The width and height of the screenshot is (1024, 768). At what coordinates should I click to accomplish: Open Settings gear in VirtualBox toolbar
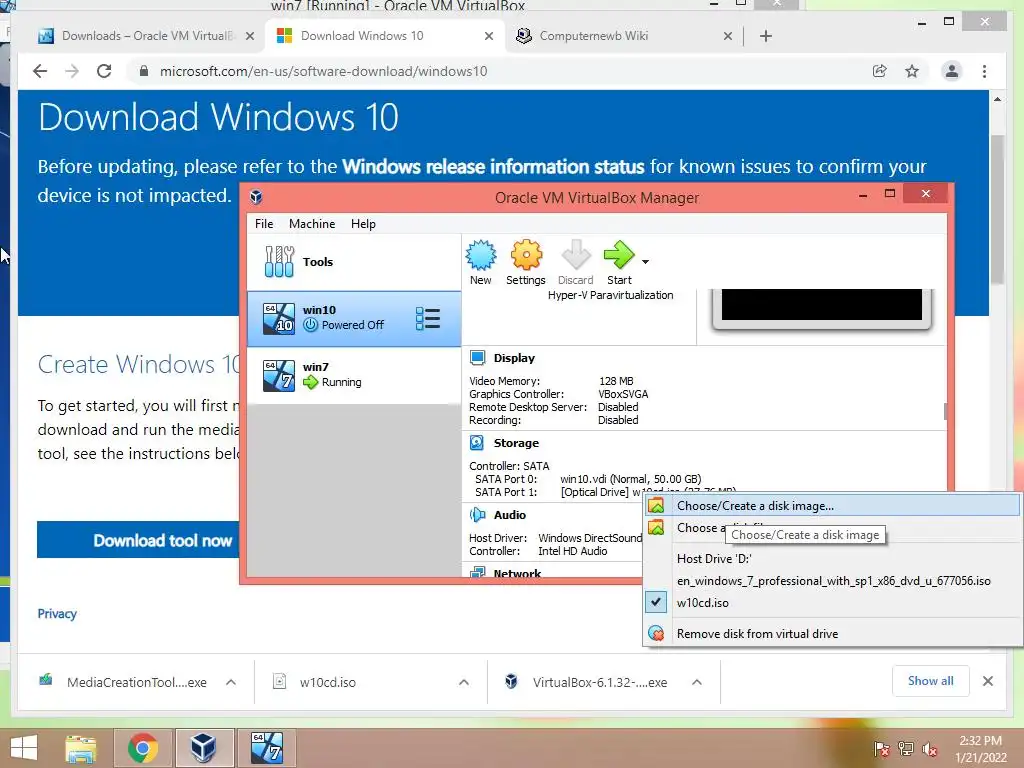(526, 263)
